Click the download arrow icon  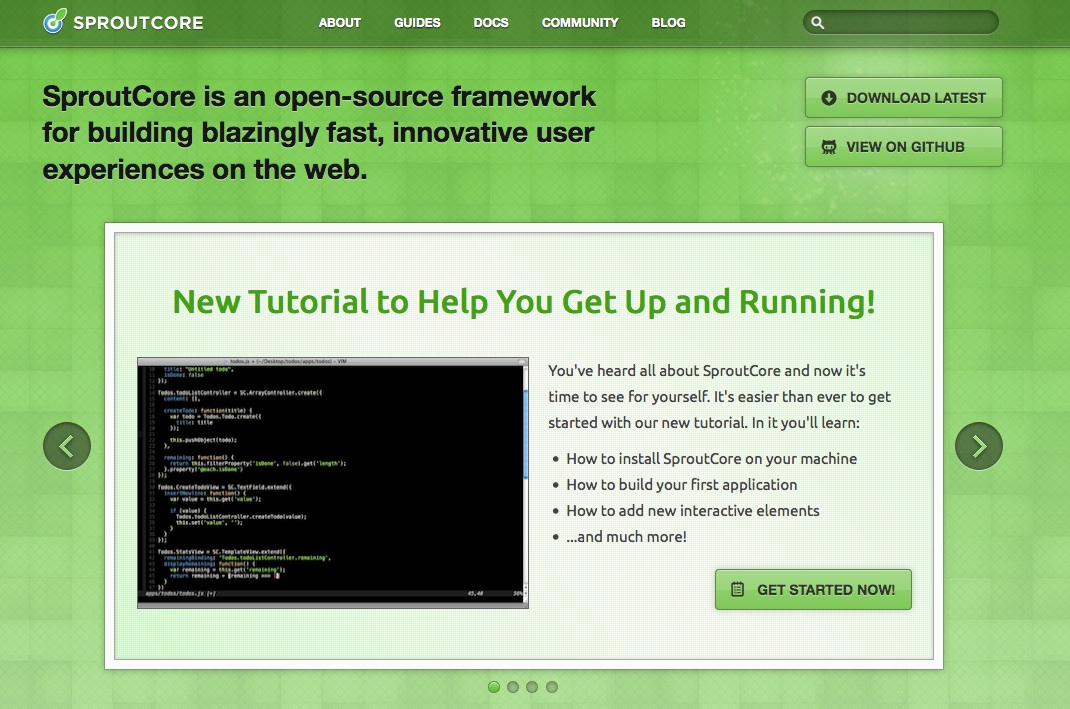[x=828, y=98]
